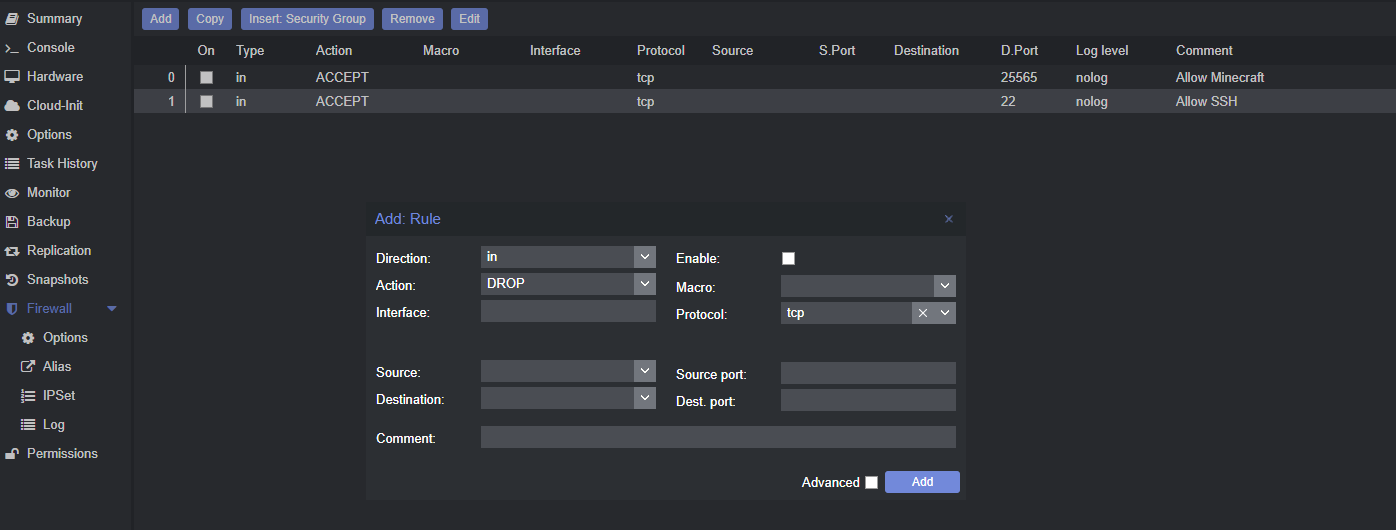
Task: Enable the Allow Minecraft rule checkbox
Action: pos(206,77)
